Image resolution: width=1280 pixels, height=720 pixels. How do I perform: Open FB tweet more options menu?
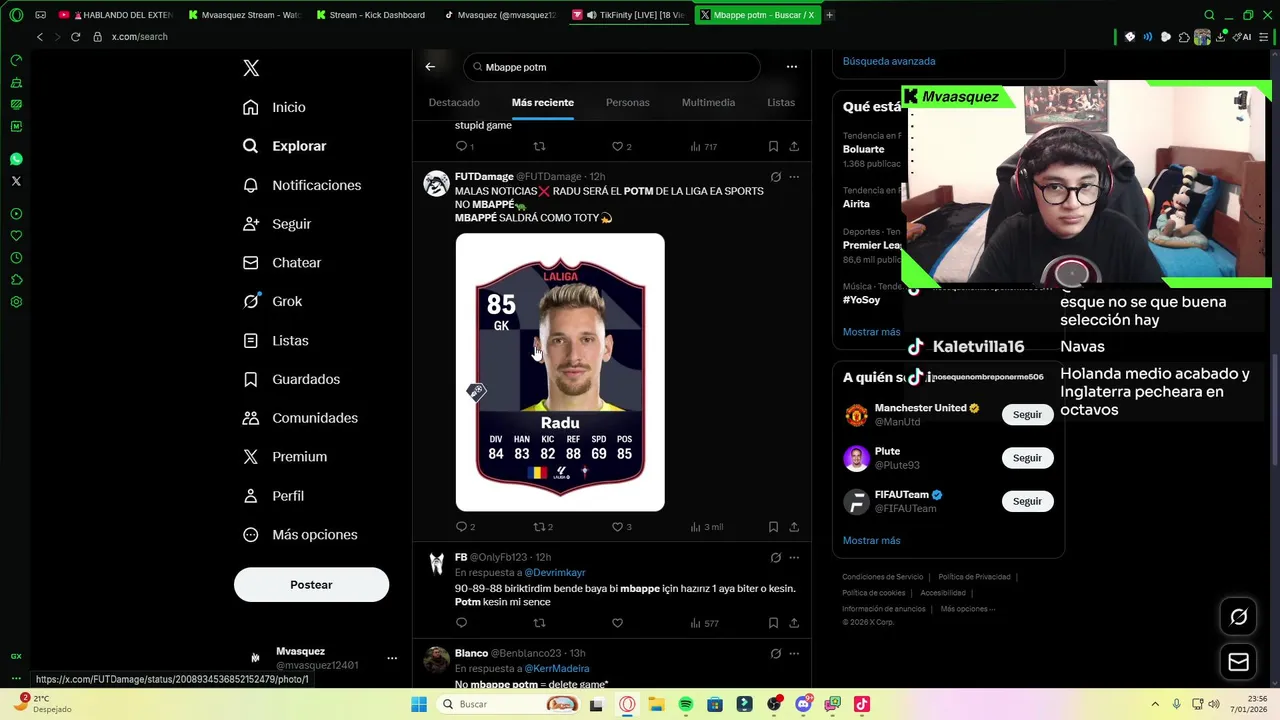click(794, 558)
